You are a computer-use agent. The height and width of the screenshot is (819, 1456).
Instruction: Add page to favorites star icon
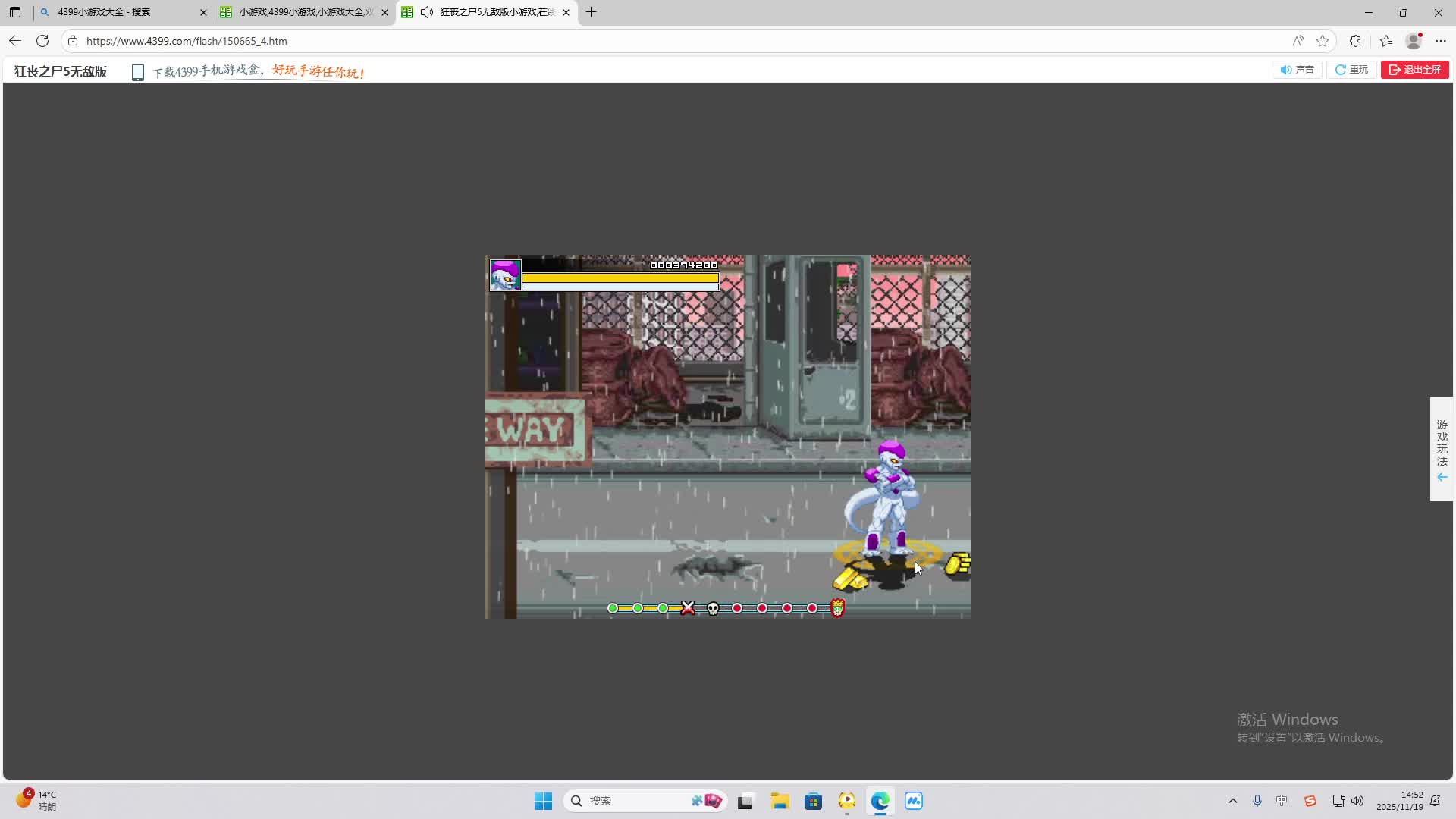pyautogui.click(x=1323, y=41)
